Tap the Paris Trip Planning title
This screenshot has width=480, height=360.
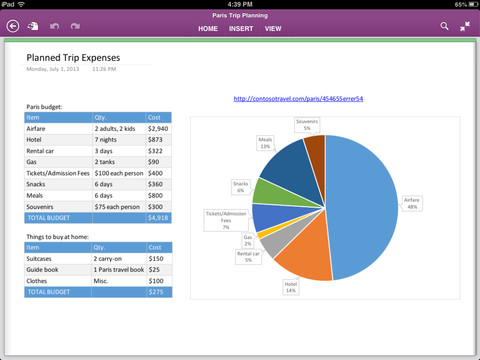point(240,15)
